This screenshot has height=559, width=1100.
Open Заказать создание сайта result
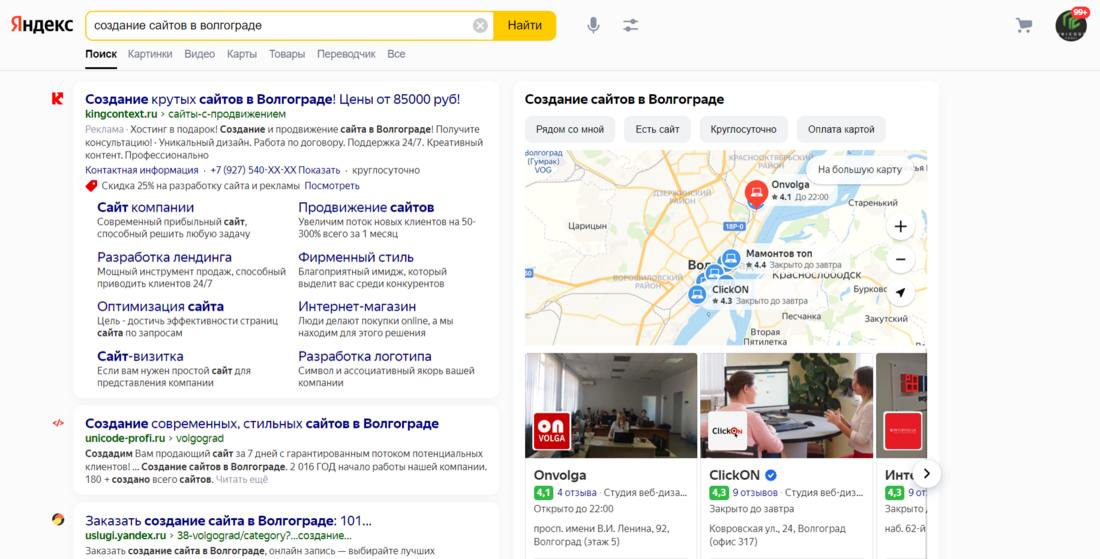pyautogui.click(x=228, y=521)
